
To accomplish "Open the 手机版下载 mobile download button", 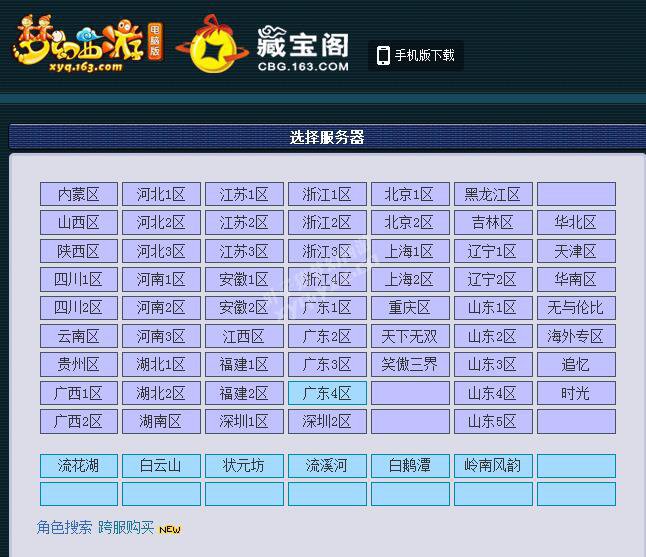I will coord(416,56).
